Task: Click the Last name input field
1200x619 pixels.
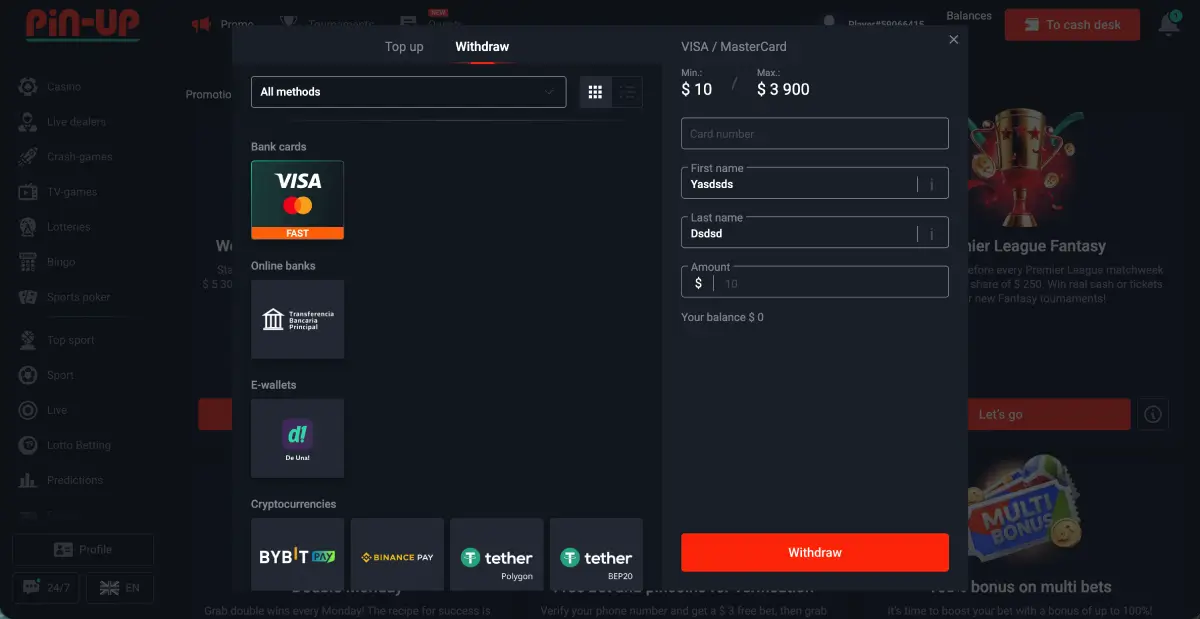Action: pyautogui.click(x=815, y=233)
